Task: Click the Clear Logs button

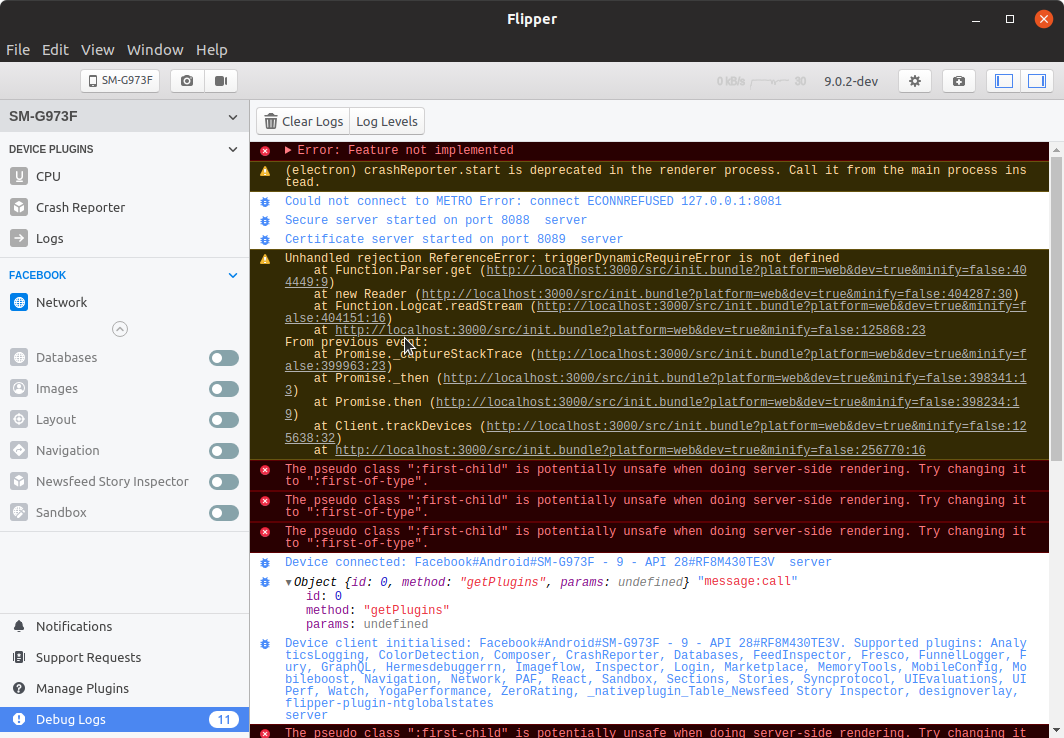Action: (x=303, y=121)
